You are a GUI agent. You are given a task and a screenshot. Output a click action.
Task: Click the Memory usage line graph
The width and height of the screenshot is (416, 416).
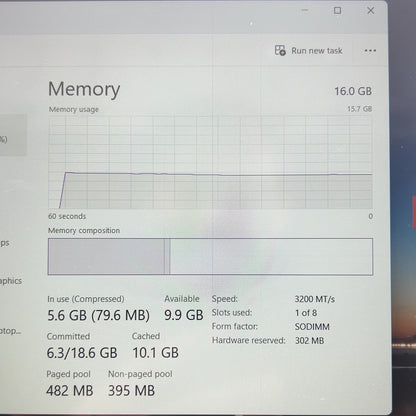point(210,162)
